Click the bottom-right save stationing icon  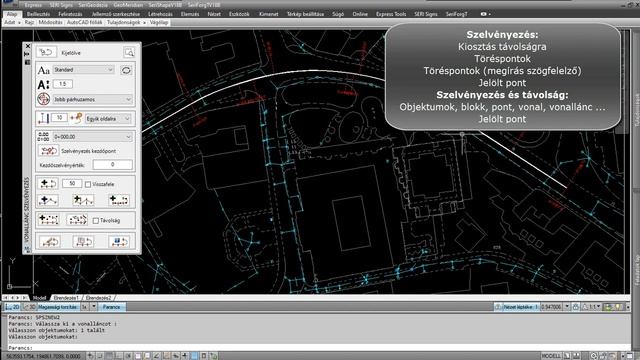tap(119, 242)
